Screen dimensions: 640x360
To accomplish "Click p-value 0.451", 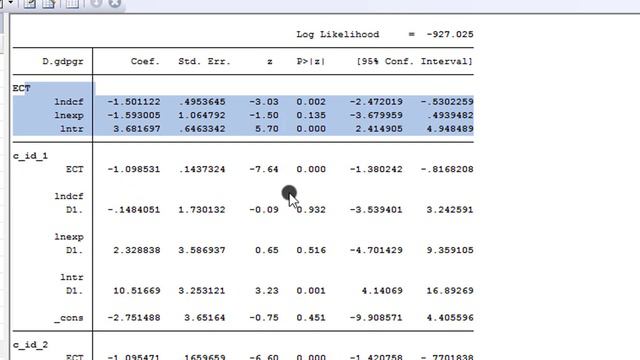I will point(311,318).
